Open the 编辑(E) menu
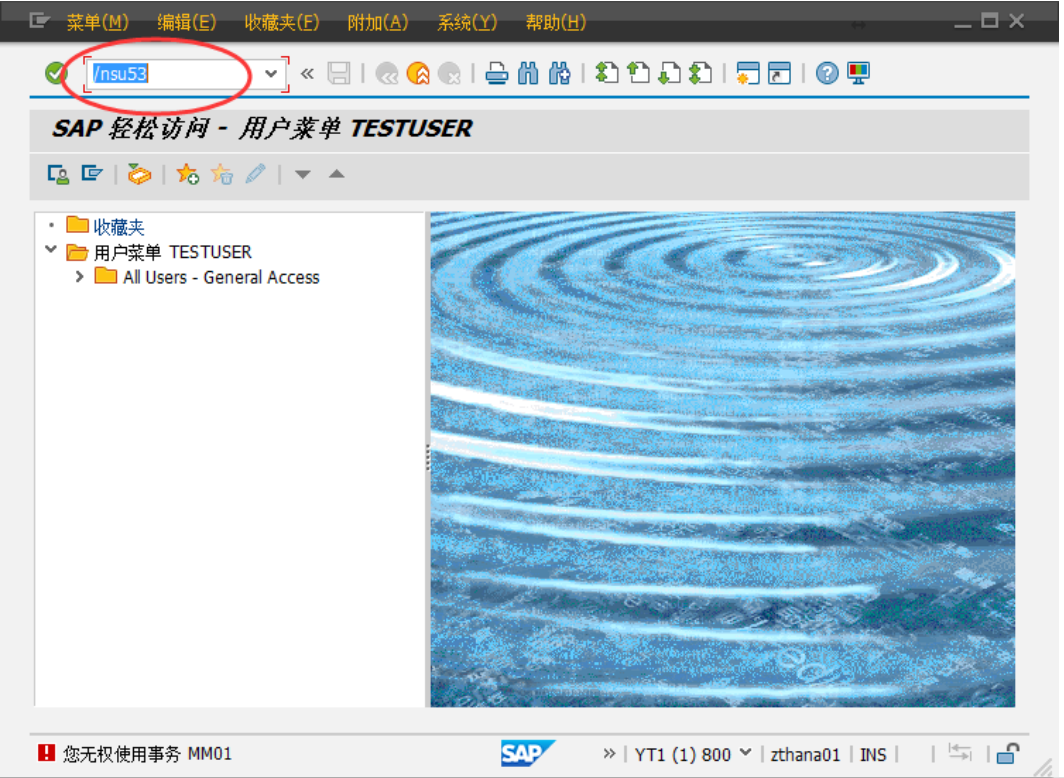Viewport: 1064px width, 778px height. tap(187, 22)
